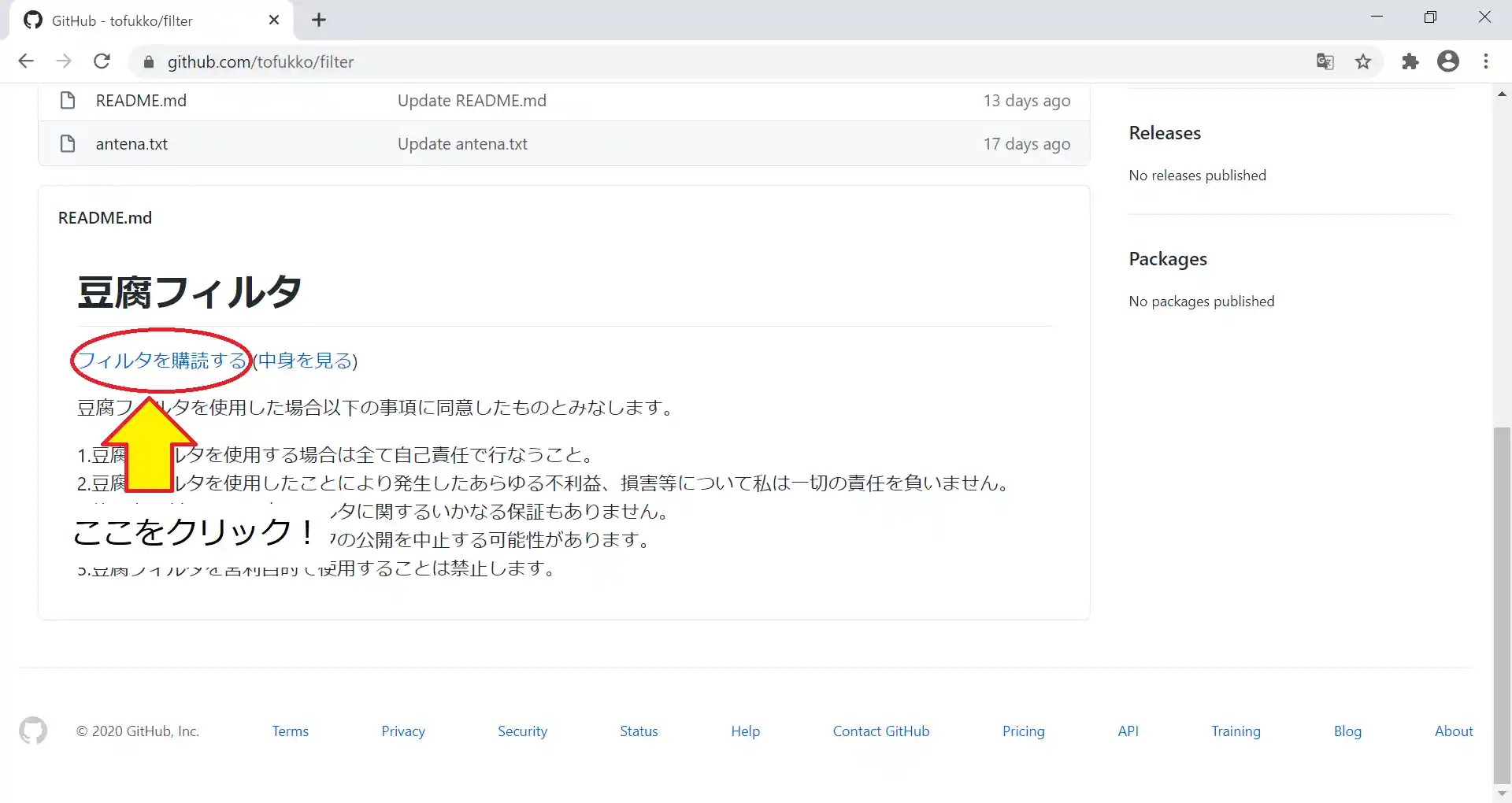Open the Chrome three-dot menu
The height and width of the screenshot is (803, 1512).
(x=1486, y=61)
